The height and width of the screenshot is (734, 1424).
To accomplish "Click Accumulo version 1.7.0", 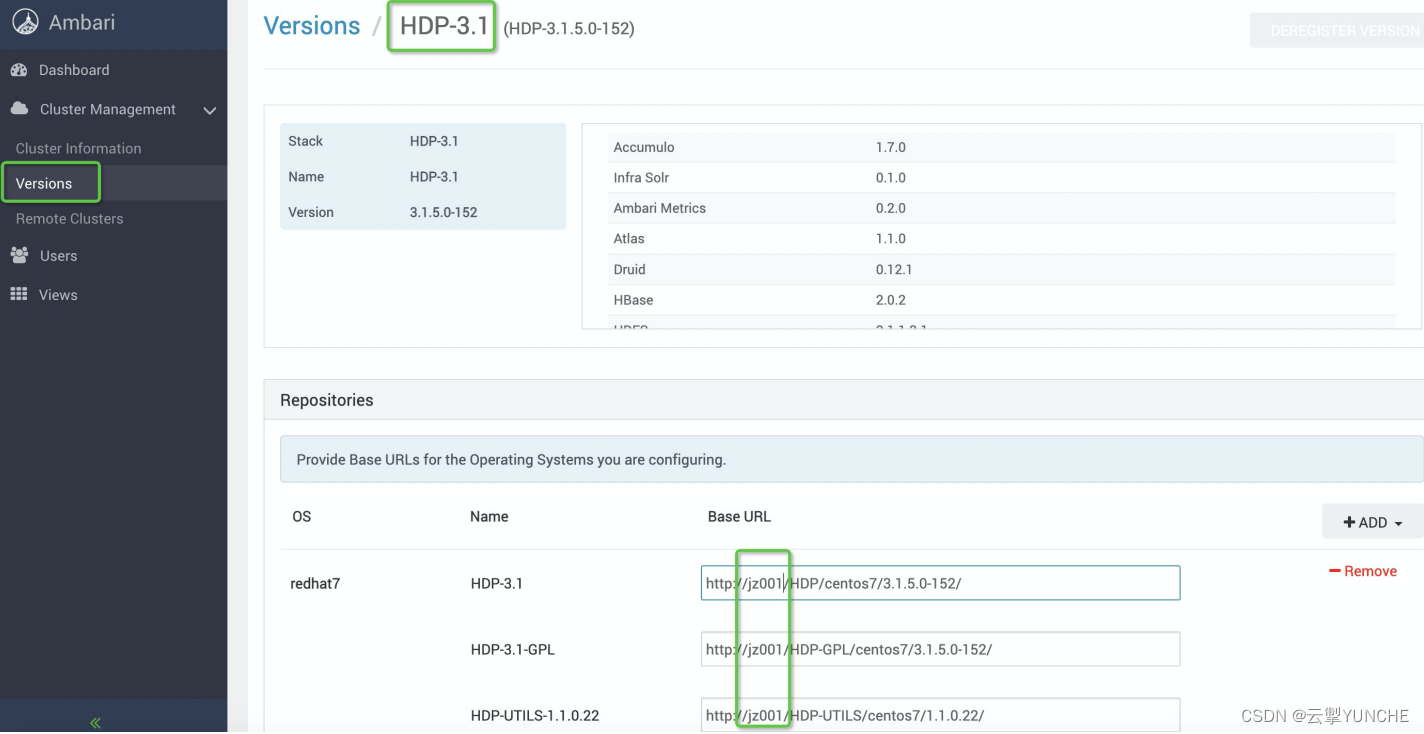I will (x=890, y=147).
